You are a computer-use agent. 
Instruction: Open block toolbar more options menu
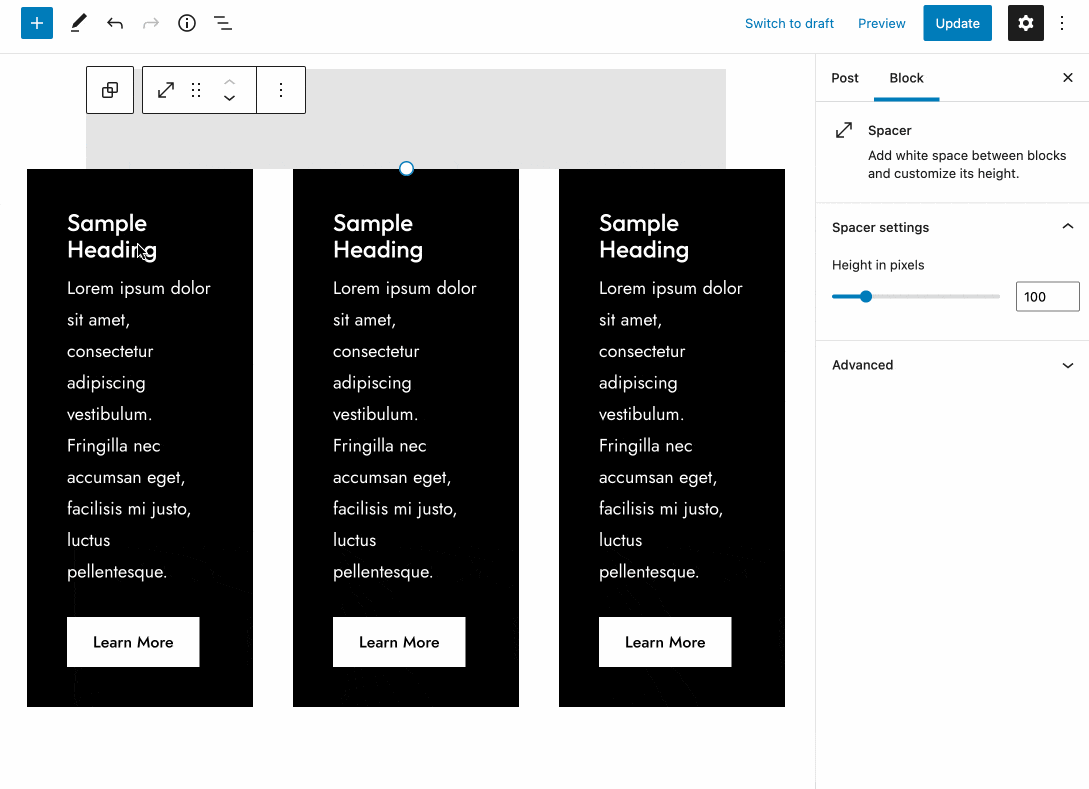pos(281,90)
